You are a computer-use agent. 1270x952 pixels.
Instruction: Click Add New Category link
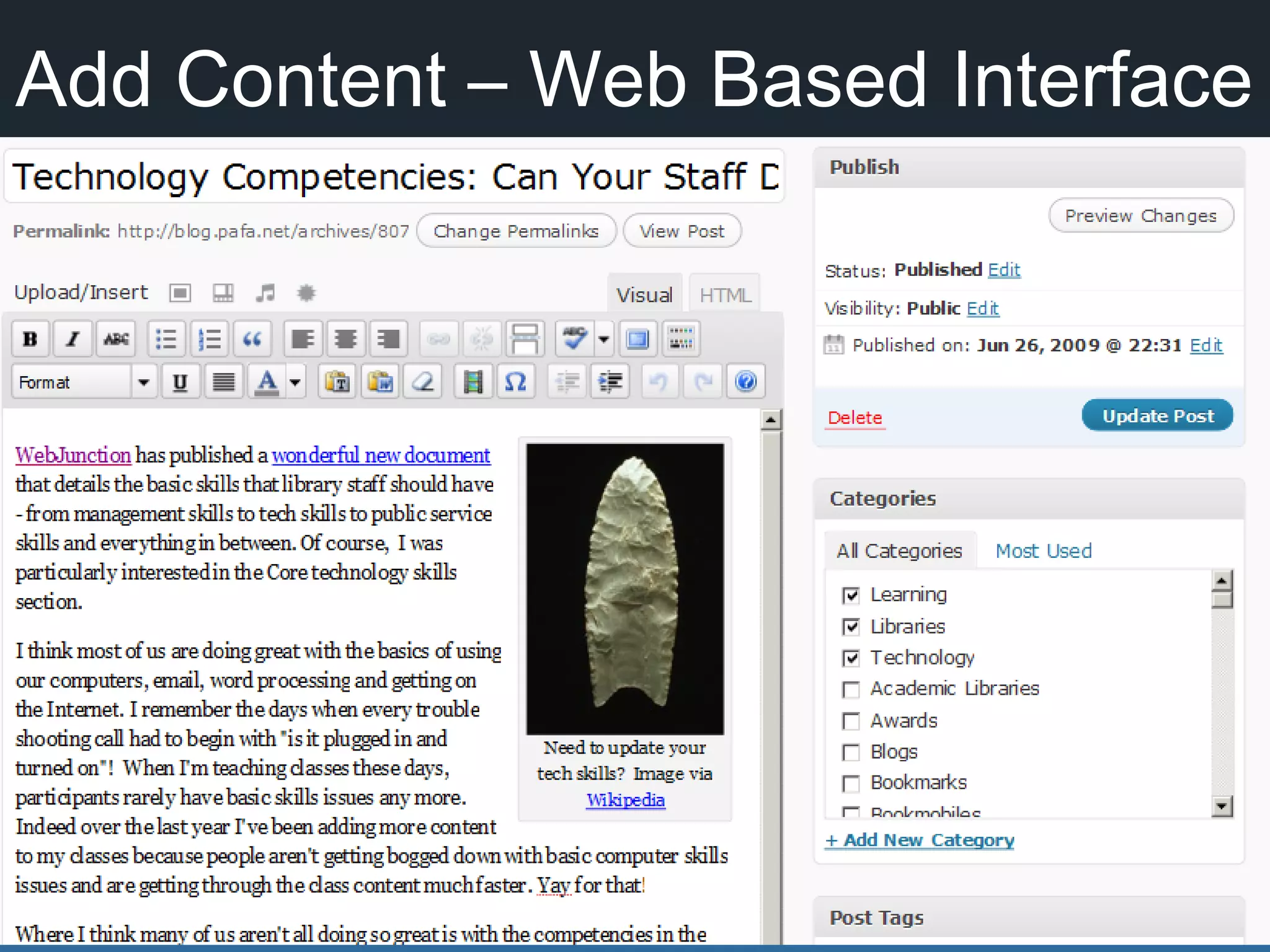920,840
